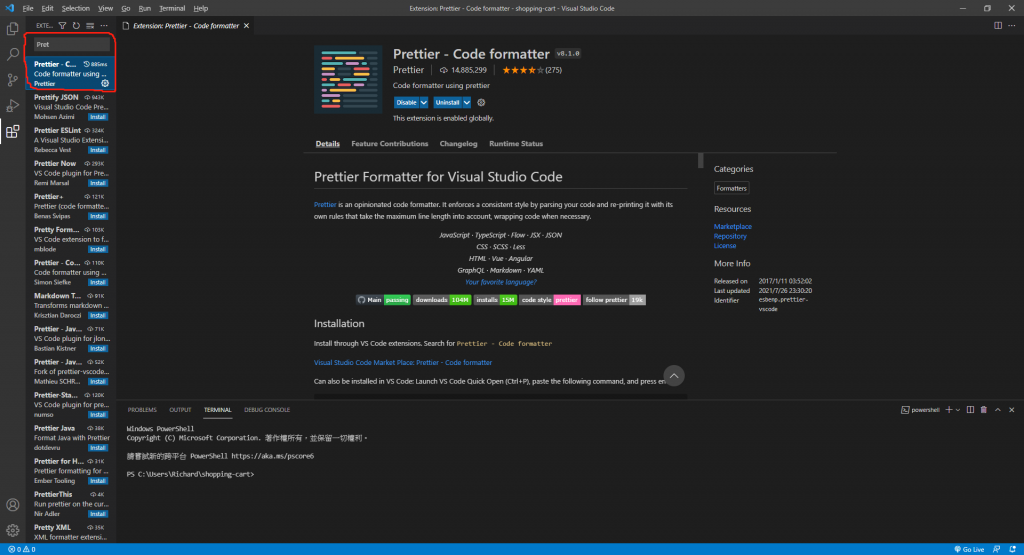Viewport: 1024px width, 555px height.
Task: Open Extensions views and more actions
Action: click(x=104, y=25)
